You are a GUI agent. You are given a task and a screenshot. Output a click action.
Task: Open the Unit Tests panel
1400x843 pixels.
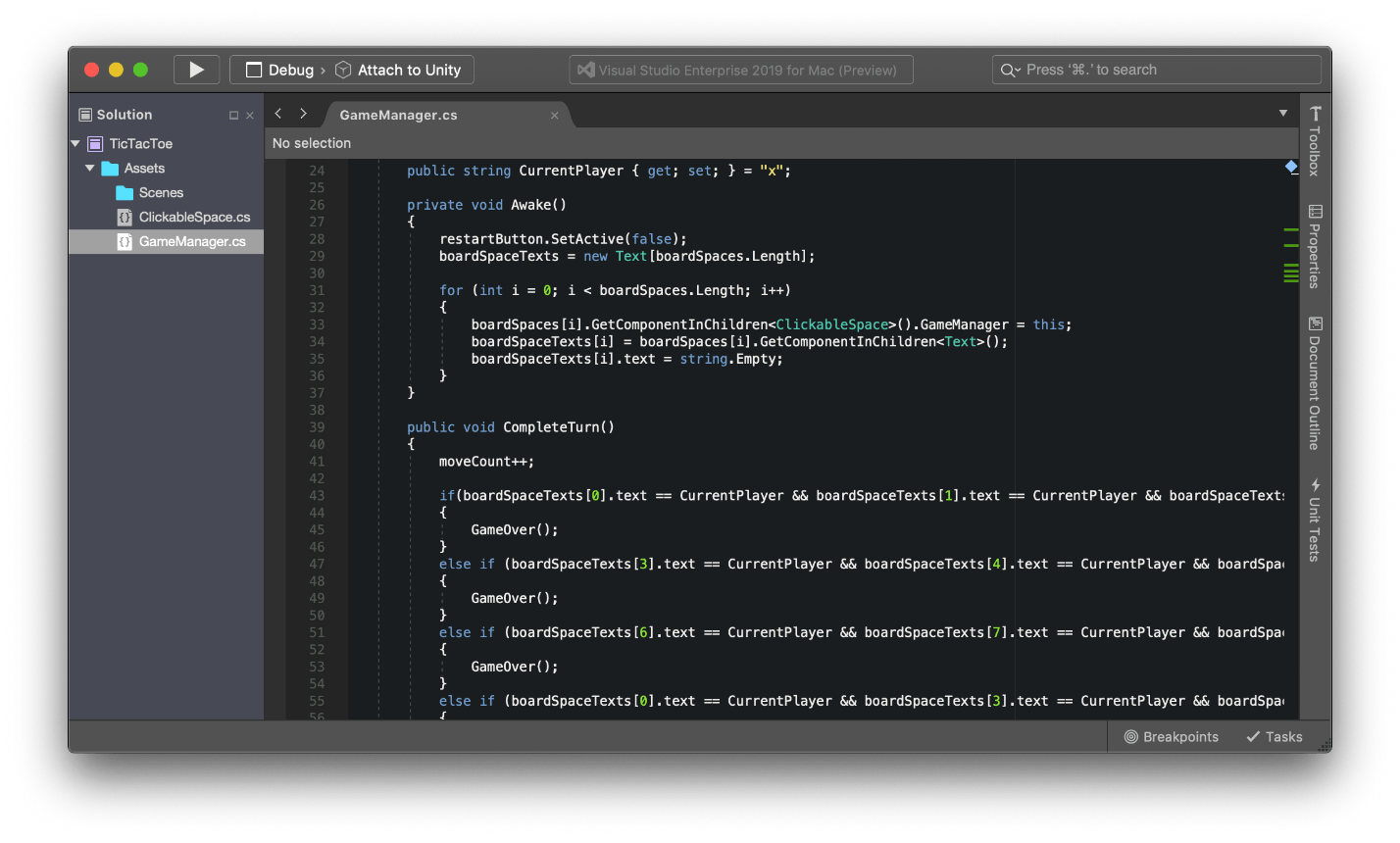1314,520
